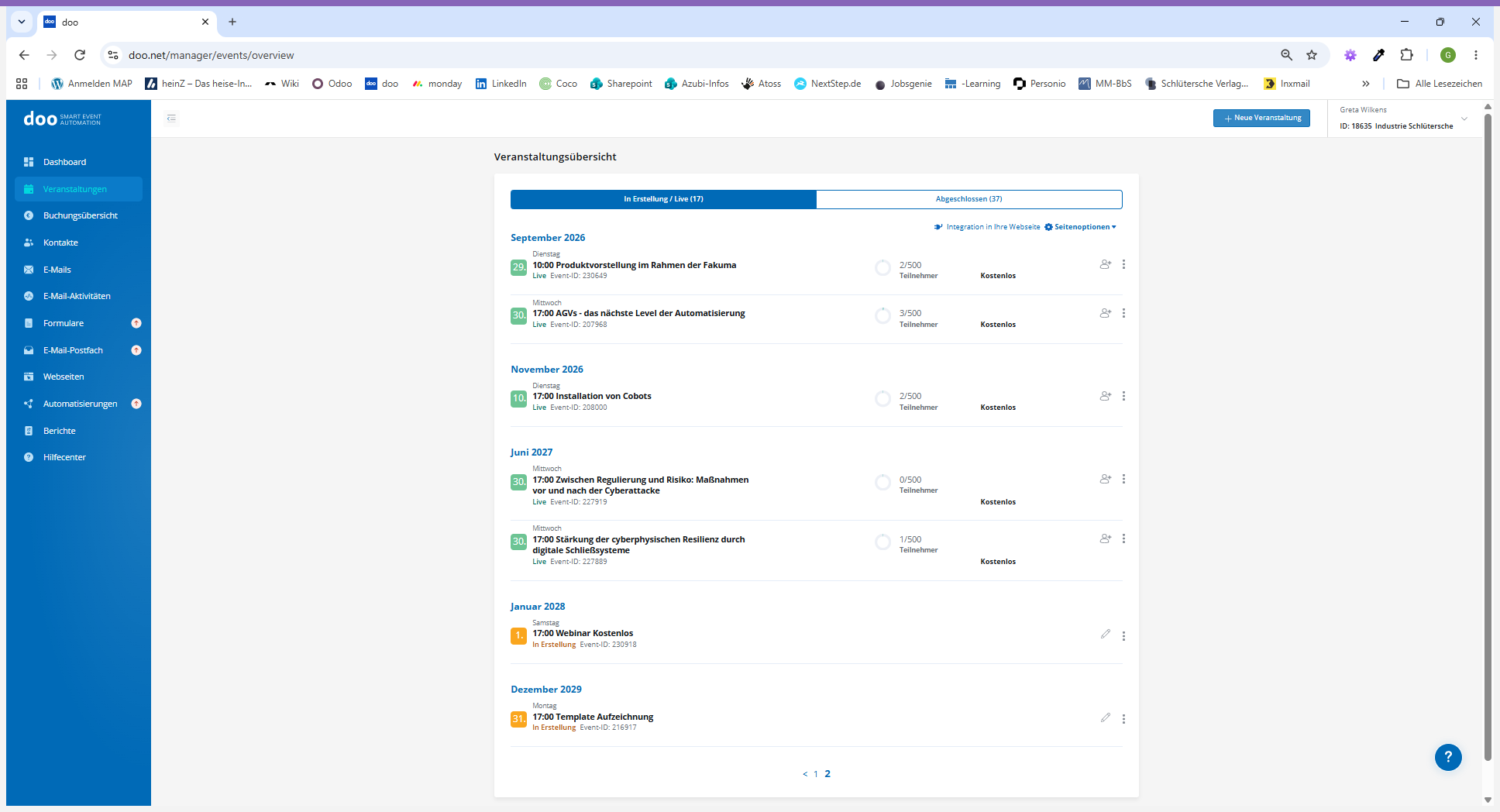Open Integration in Ihre Webseite link

coord(987,227)
